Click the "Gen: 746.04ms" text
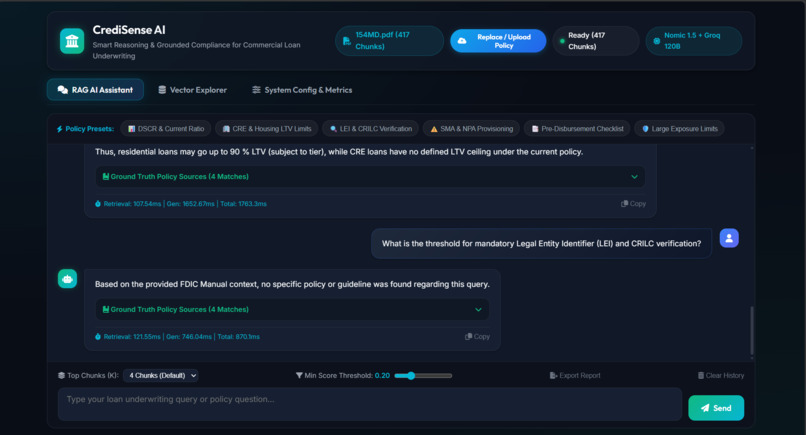Screen dimensions: 806x435 (189, 337)
